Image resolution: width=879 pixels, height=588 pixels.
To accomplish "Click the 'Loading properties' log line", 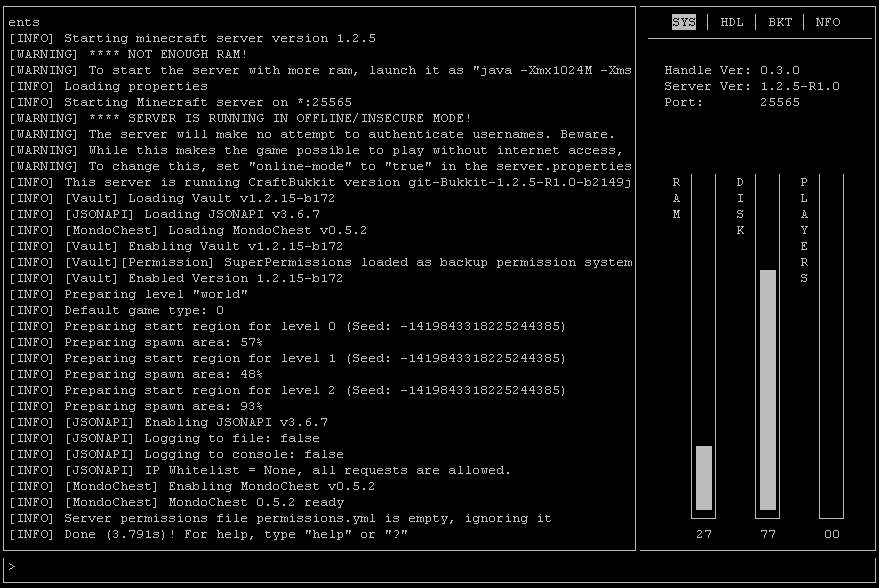I will [108, 86].
